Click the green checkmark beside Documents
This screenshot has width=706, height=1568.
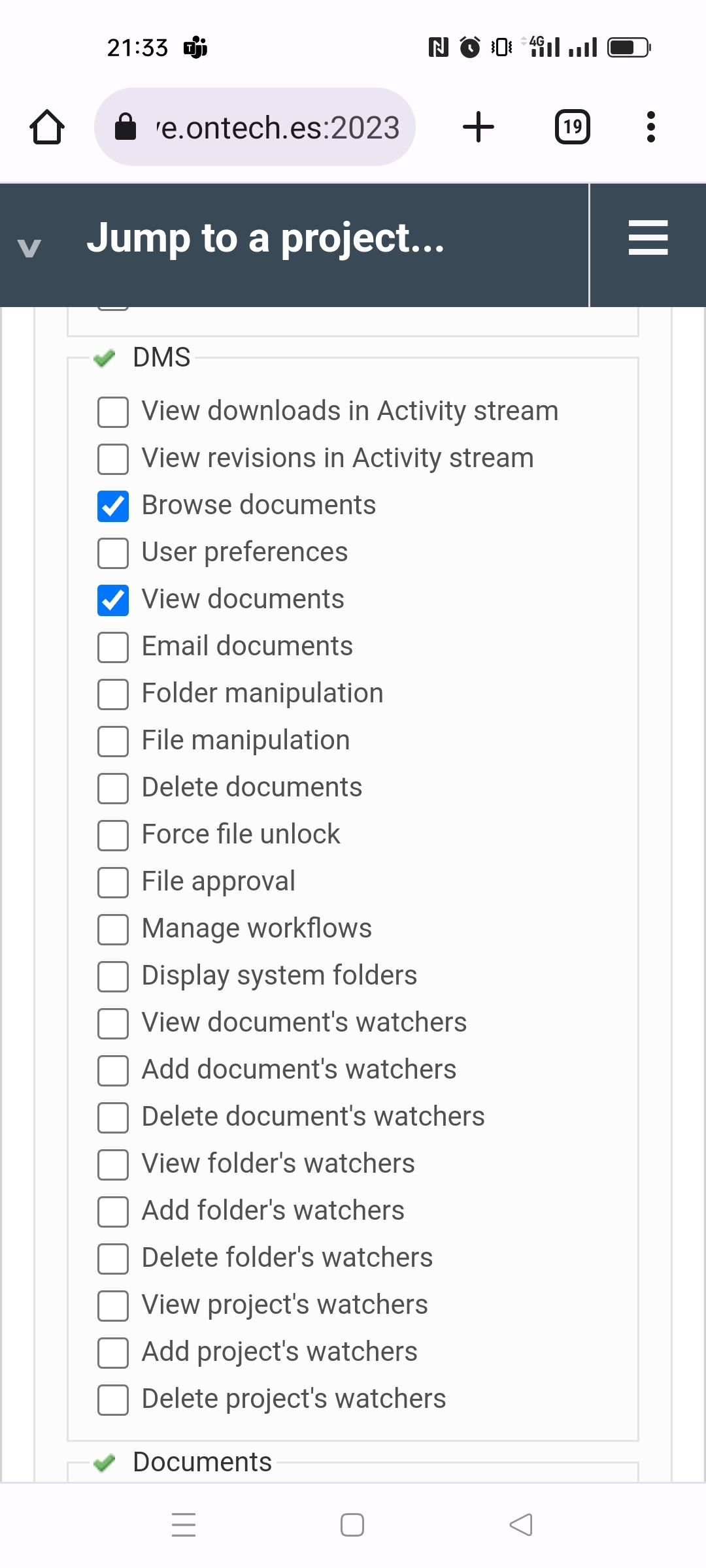105,1462
